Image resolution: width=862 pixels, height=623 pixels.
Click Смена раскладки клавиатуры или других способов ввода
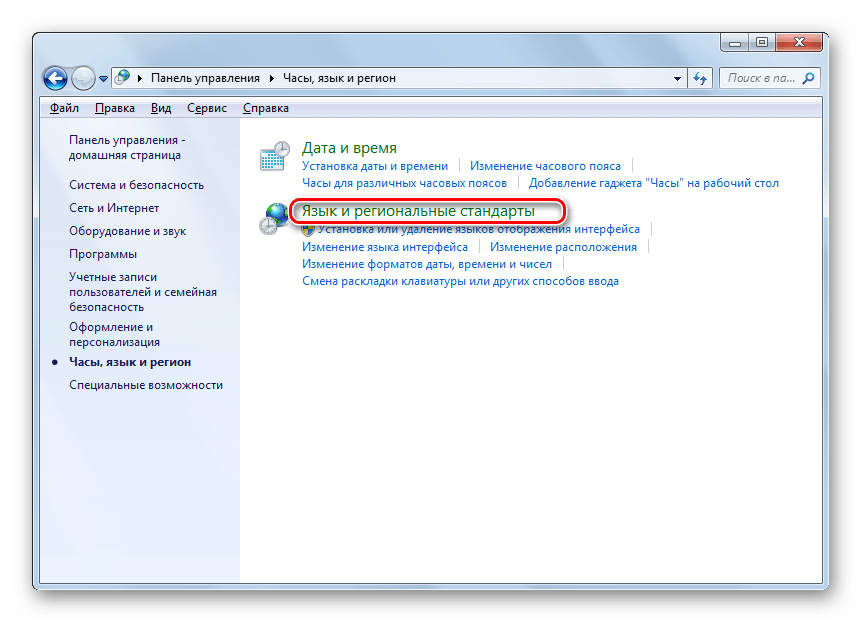coord(461,282)
